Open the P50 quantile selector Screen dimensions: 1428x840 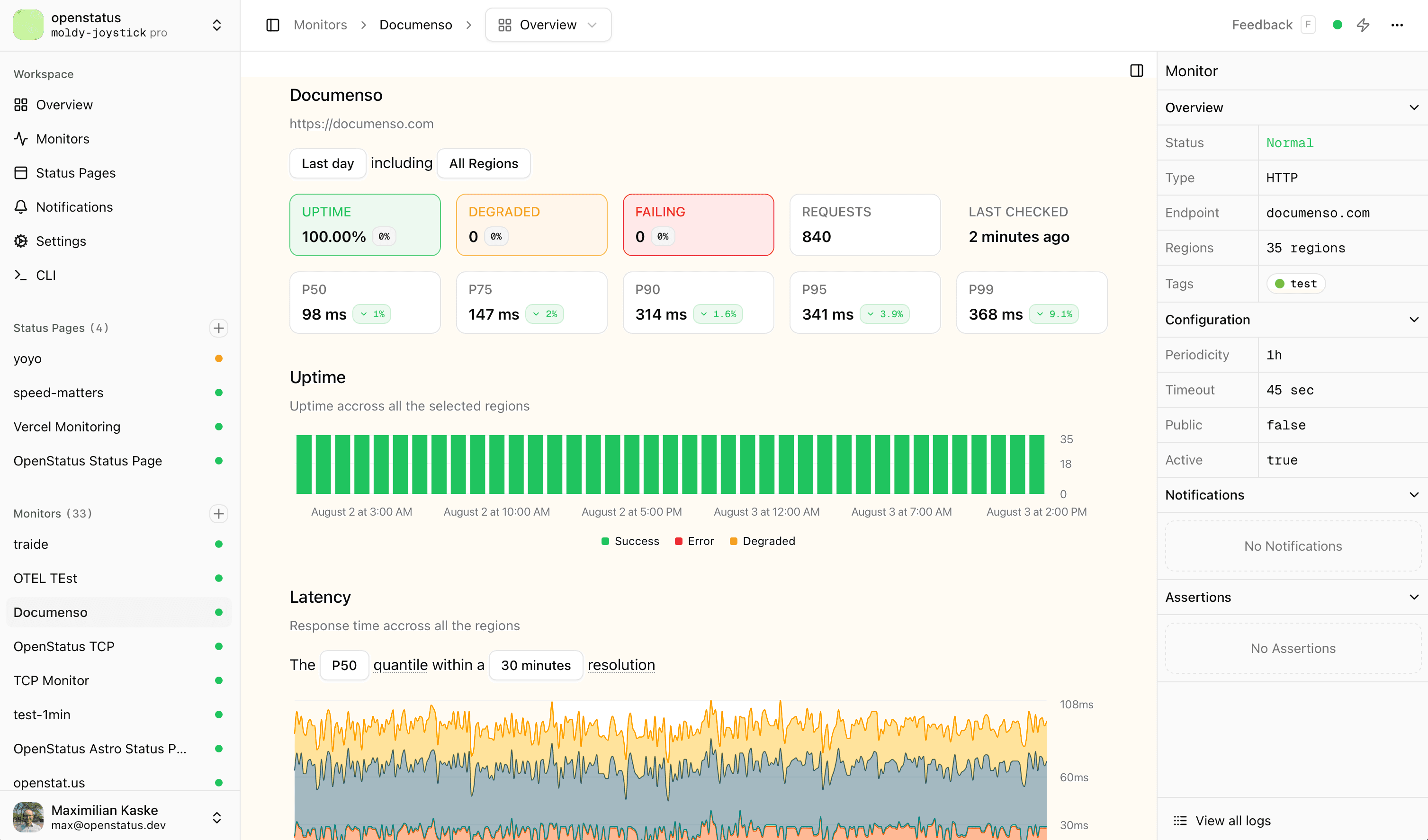coord(344,665)
